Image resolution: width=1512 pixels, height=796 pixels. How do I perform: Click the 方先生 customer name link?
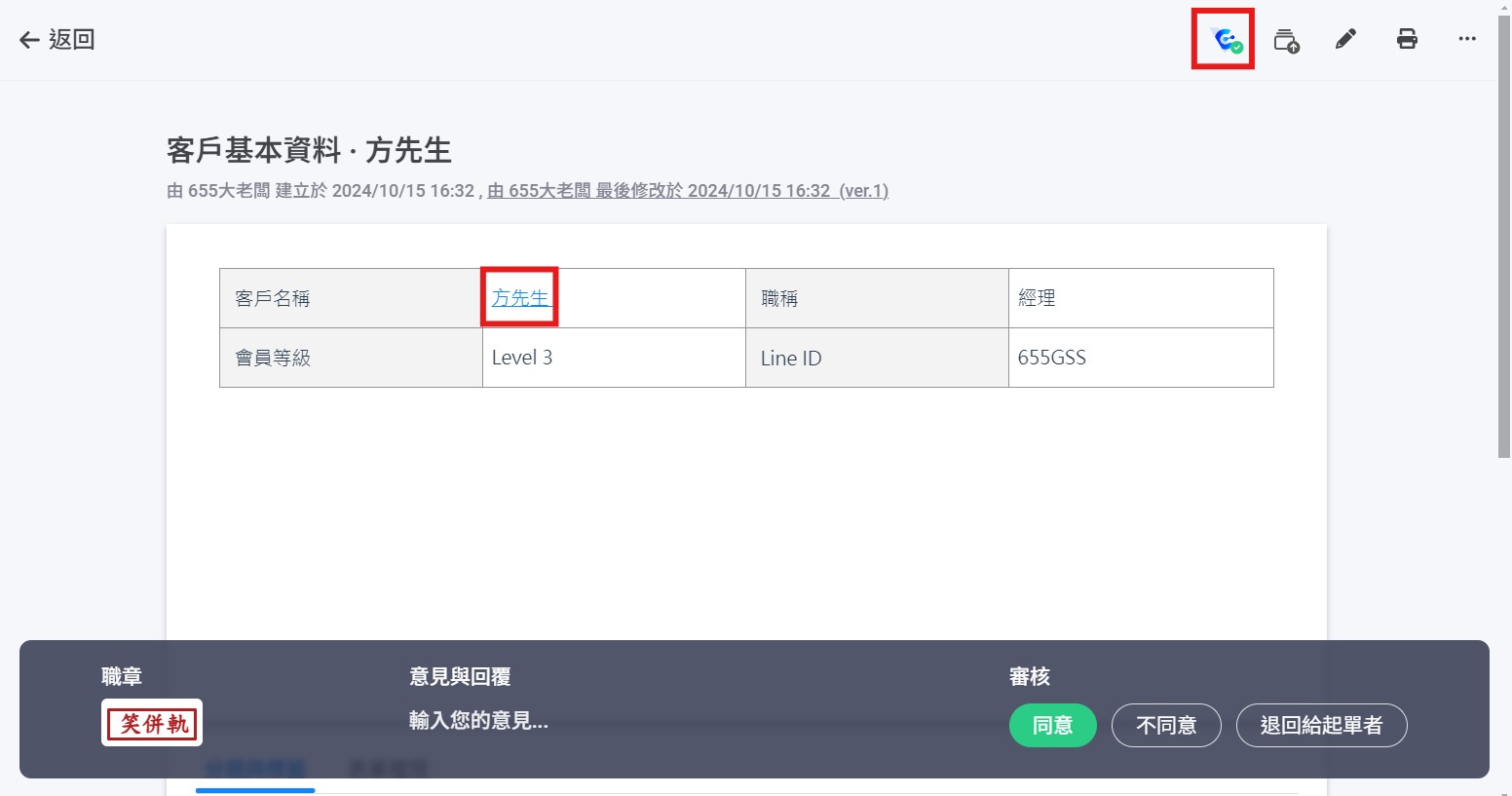coord(519,298)
